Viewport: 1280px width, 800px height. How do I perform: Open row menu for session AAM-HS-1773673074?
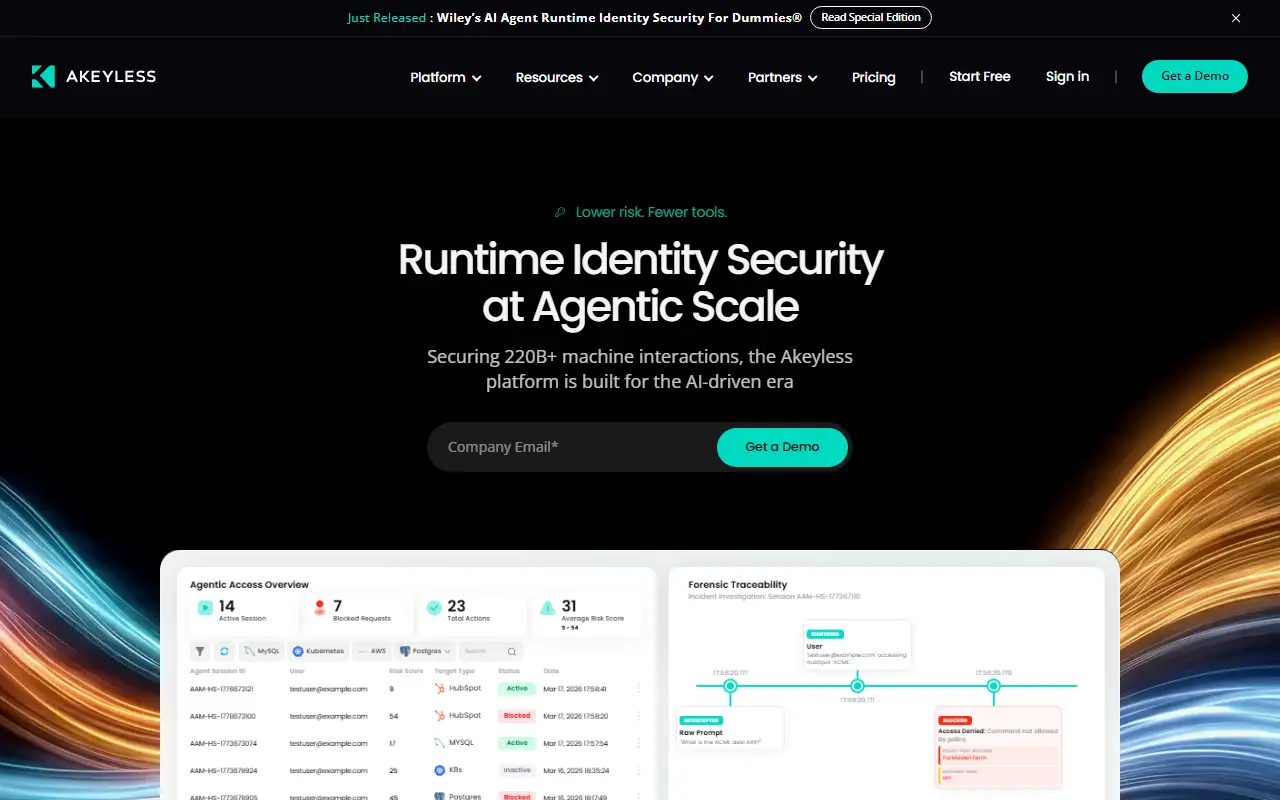click(x=639, y=743)
